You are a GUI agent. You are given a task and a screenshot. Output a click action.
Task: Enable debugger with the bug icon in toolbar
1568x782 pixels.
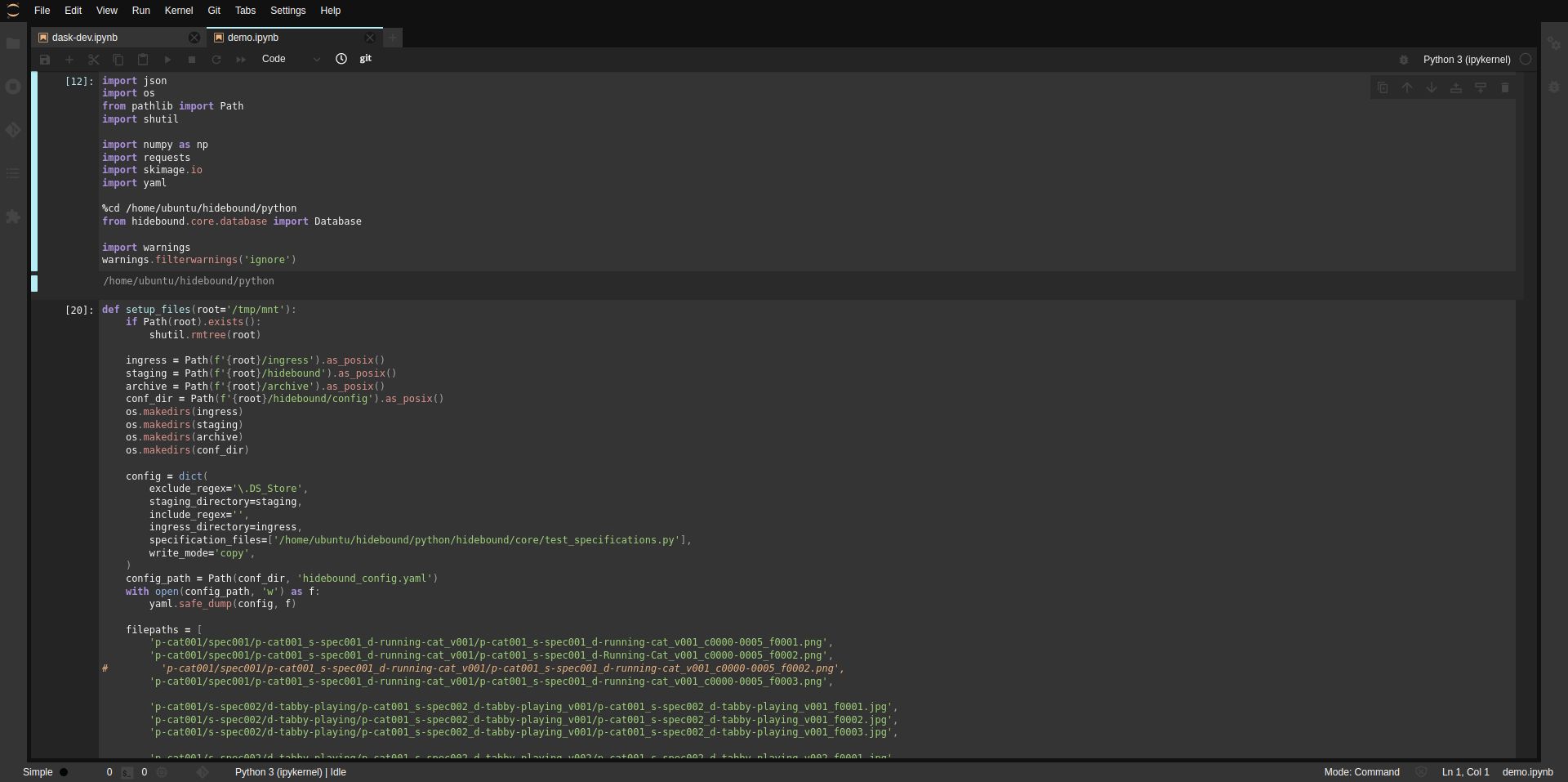tap(1404, 60)
